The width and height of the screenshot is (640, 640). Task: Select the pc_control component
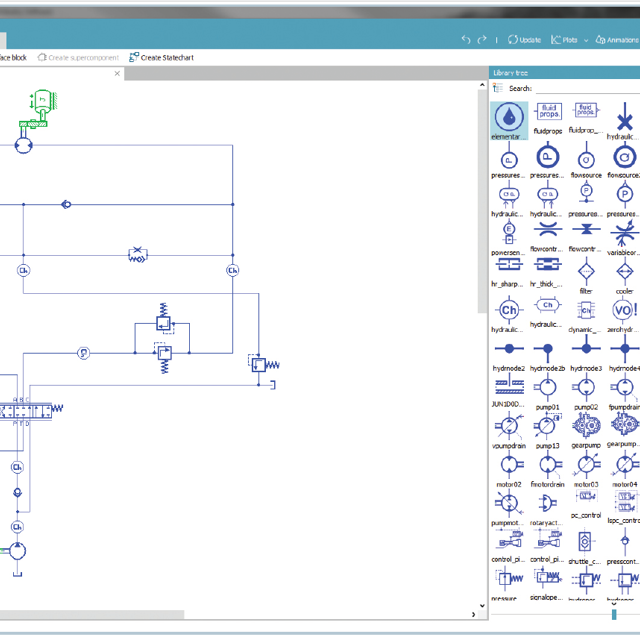tap(586, 496)
